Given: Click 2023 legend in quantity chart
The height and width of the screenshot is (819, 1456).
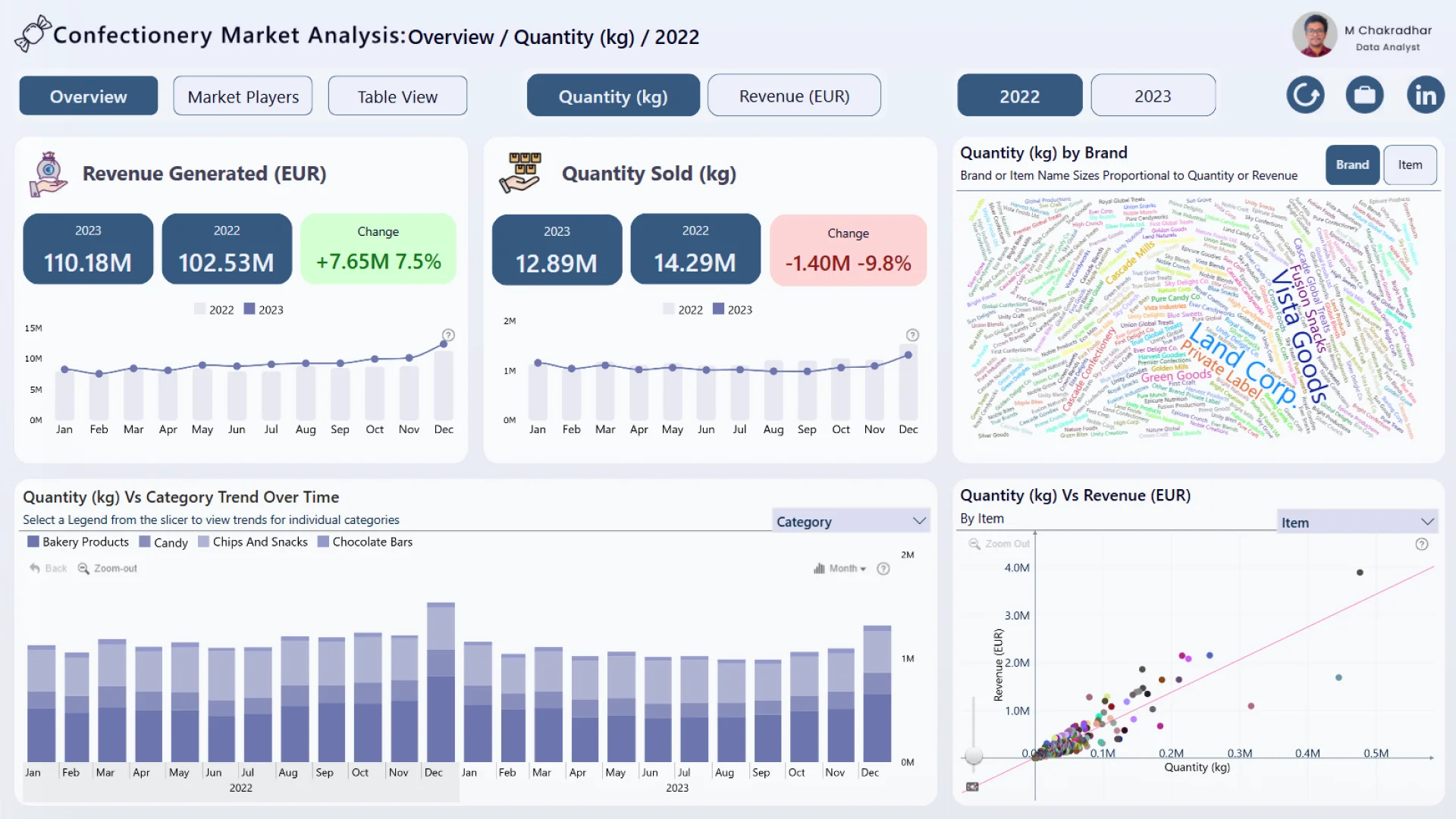Looking at the screenshot, I should coord(733,309).
